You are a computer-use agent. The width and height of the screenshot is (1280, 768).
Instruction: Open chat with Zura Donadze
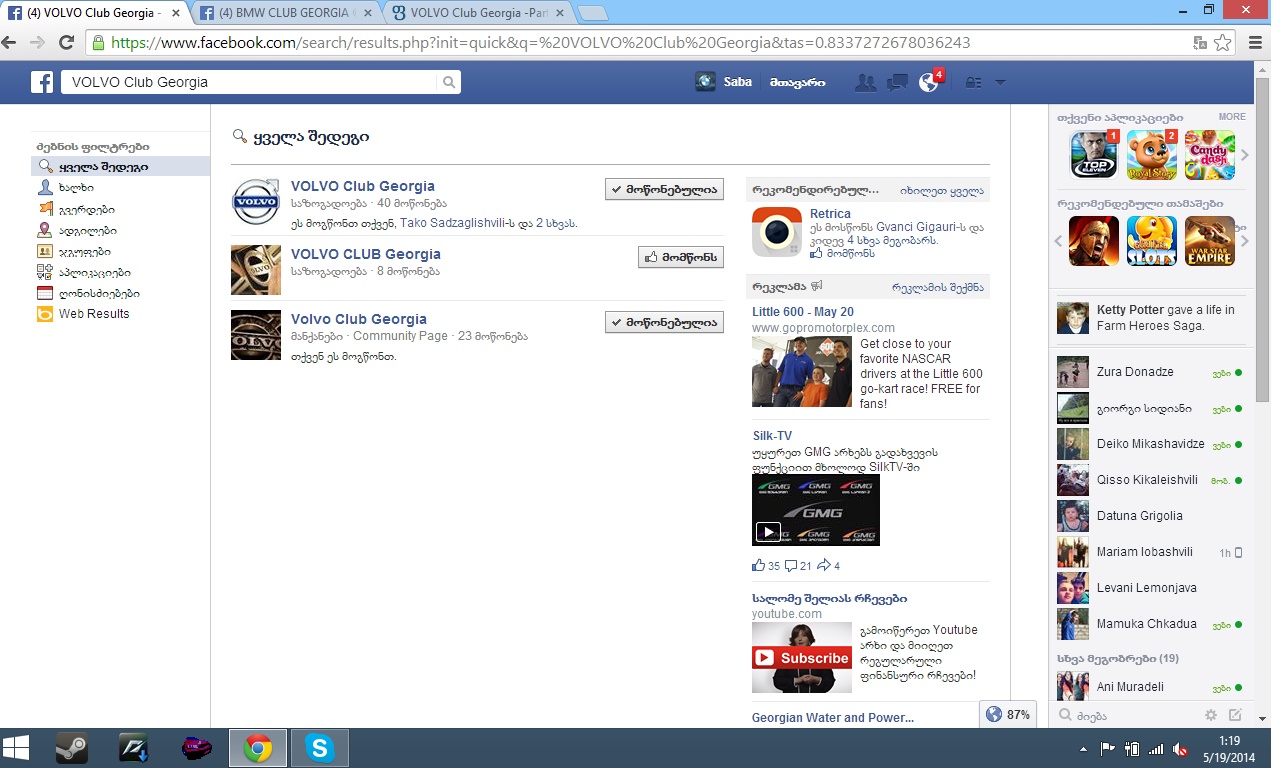pyautogui.click(x=1152, y=372)
